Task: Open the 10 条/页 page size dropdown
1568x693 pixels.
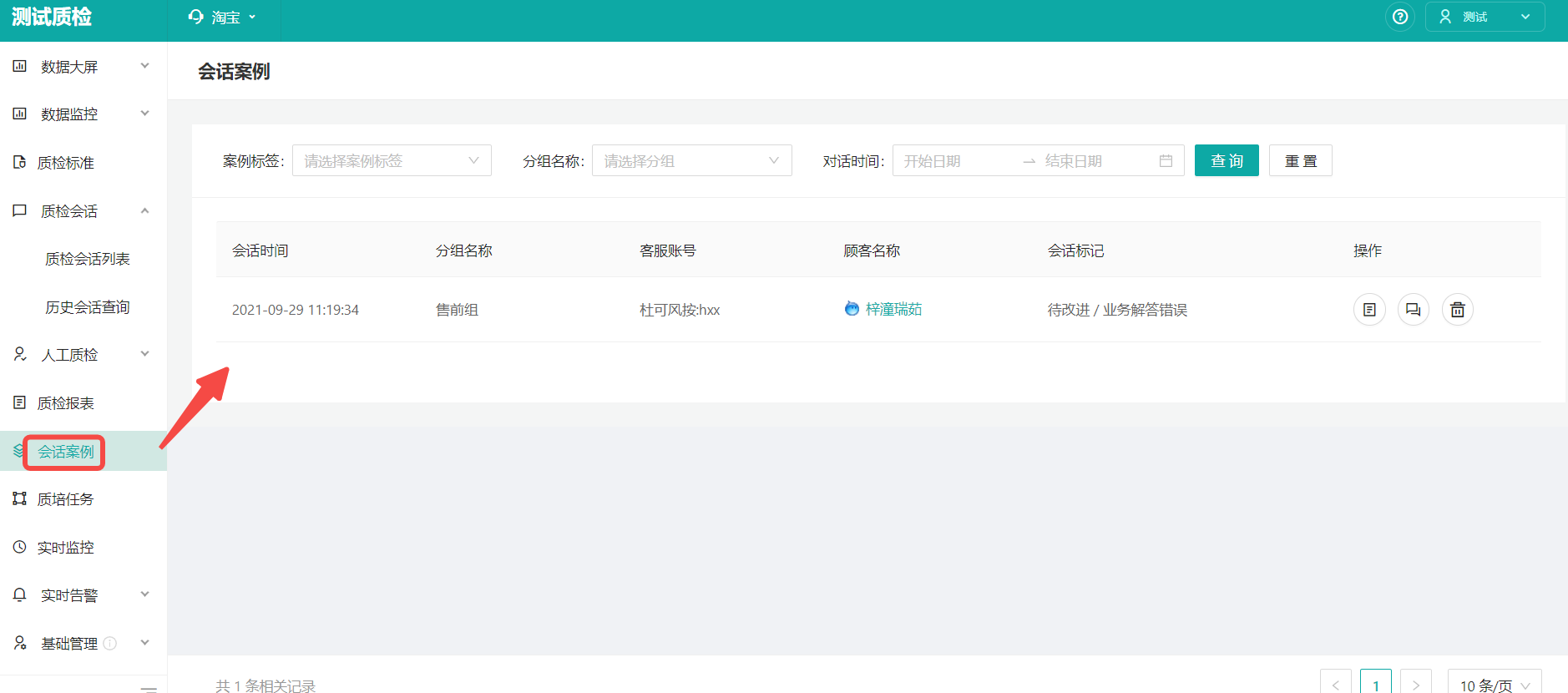Action: pyautogui.click(x=1495, y=685)
